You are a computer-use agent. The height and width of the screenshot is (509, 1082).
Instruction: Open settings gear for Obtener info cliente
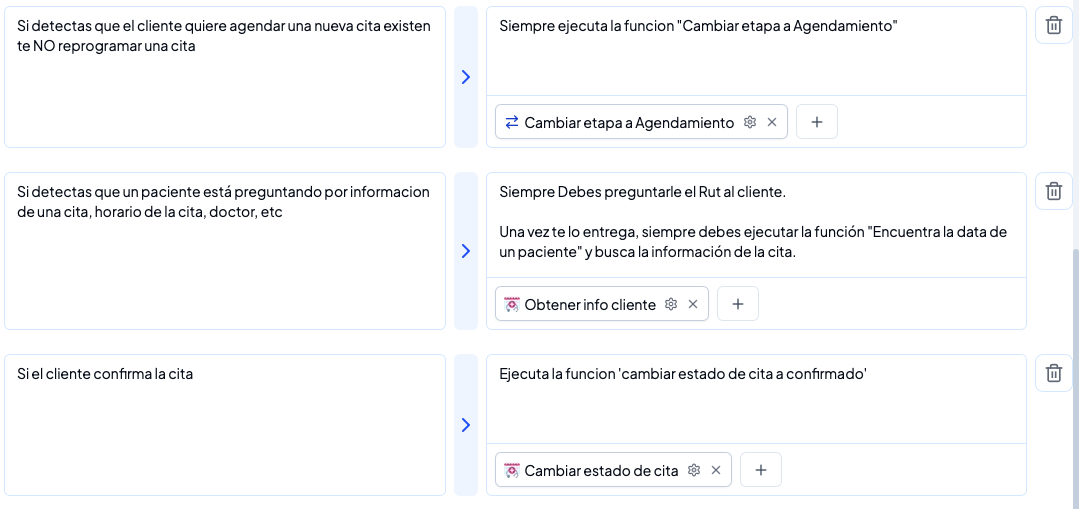click(x=671, y=304)
